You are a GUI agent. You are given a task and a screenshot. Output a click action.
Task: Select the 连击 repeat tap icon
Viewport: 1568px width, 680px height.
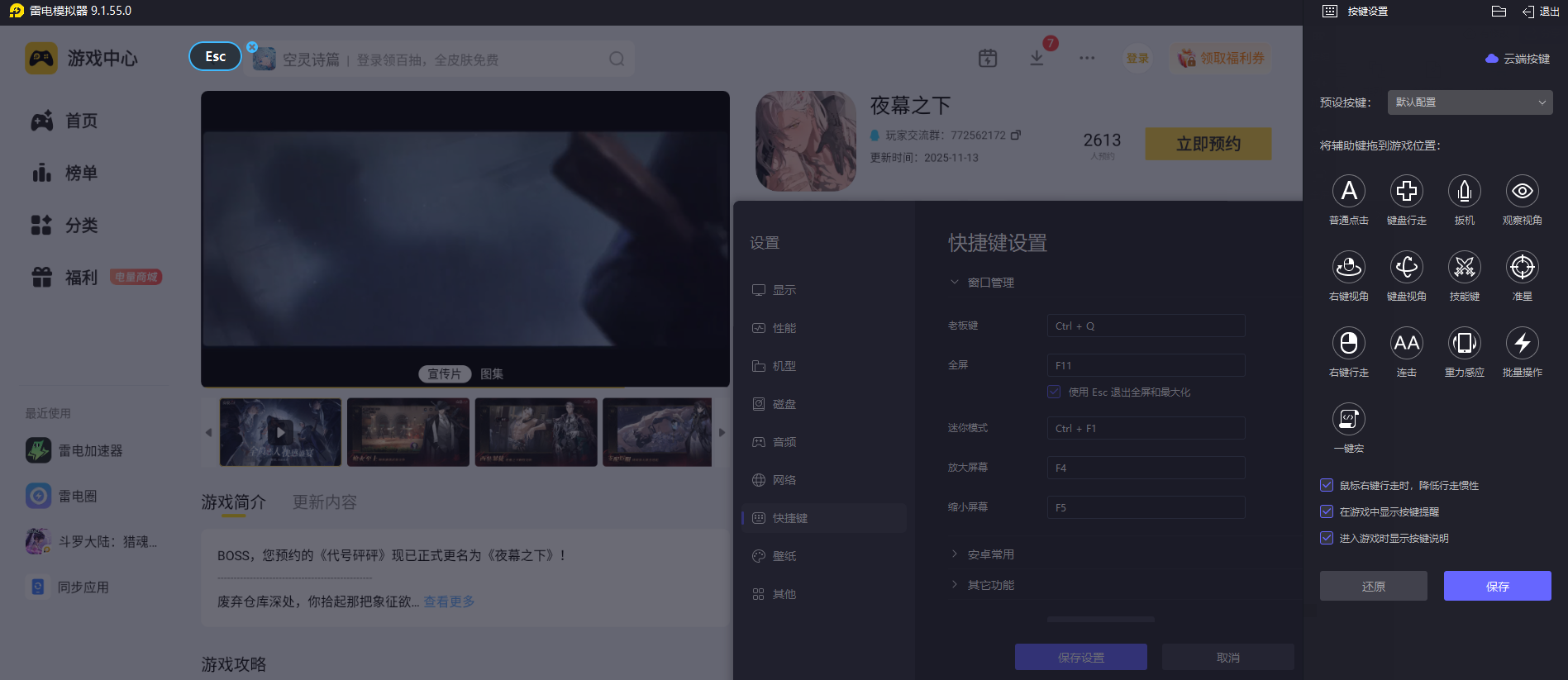click(1406, 343)
